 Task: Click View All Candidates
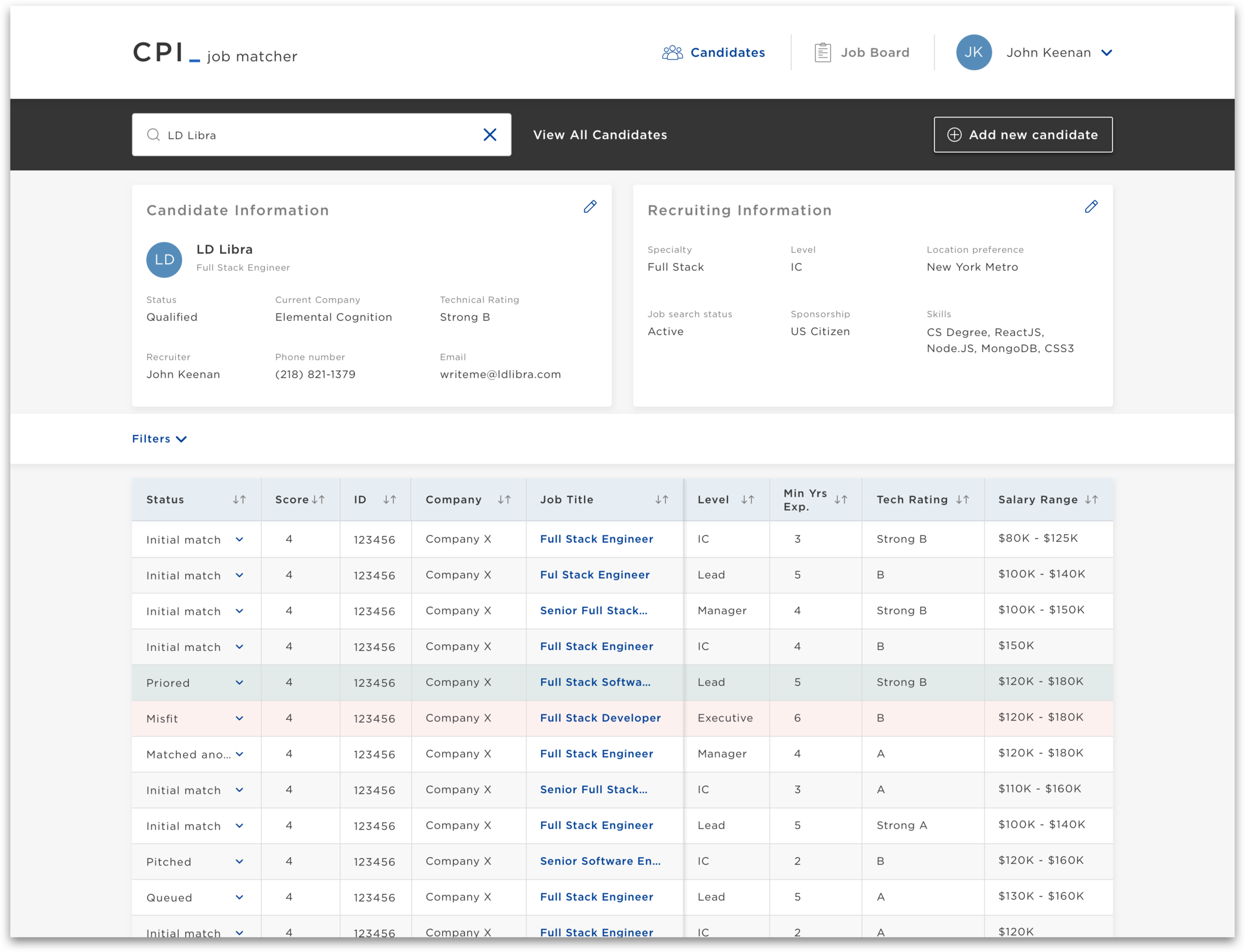click(600, 135)
